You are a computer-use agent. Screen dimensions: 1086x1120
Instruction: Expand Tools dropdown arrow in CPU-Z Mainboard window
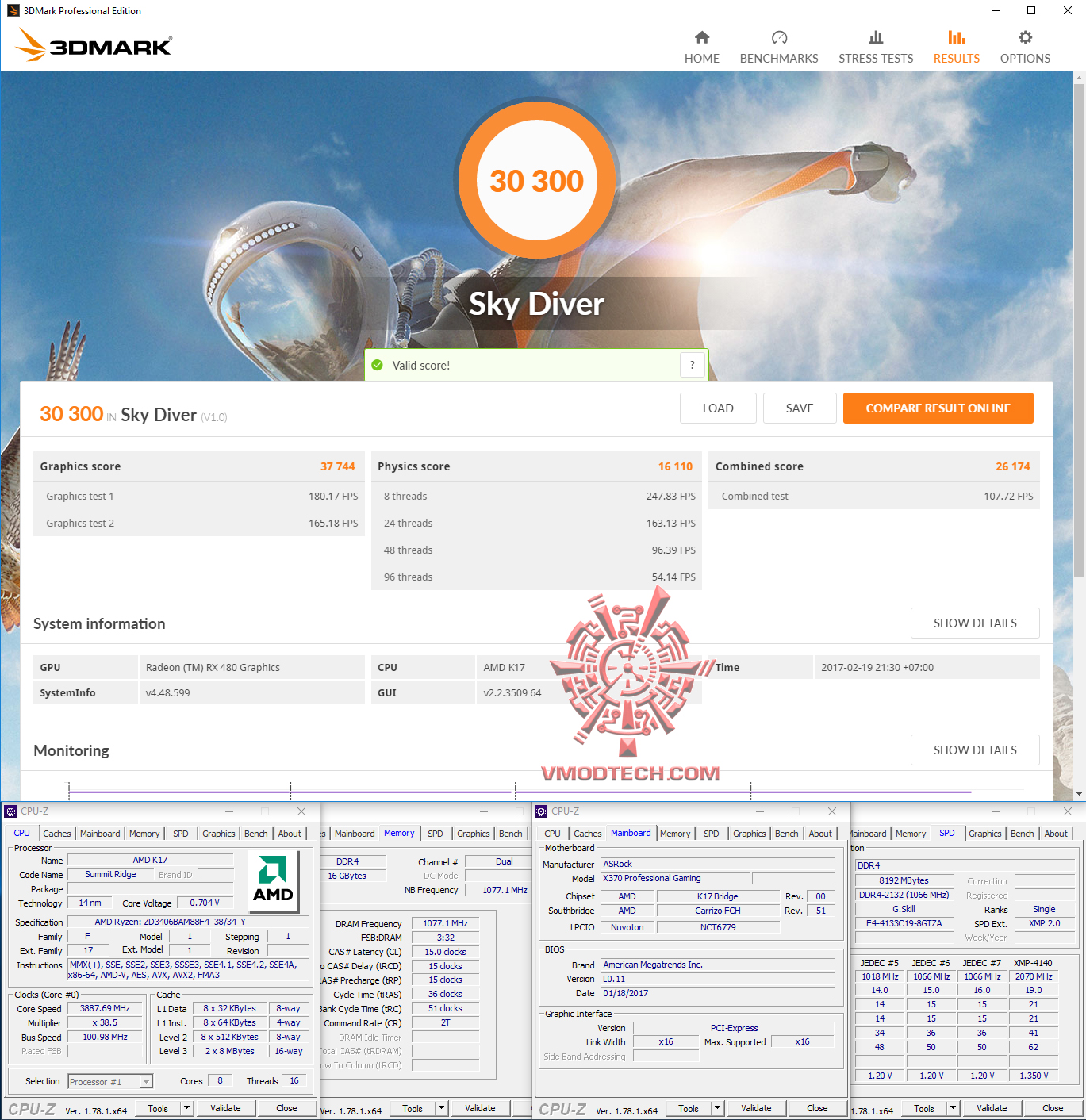click(718, 1108)
